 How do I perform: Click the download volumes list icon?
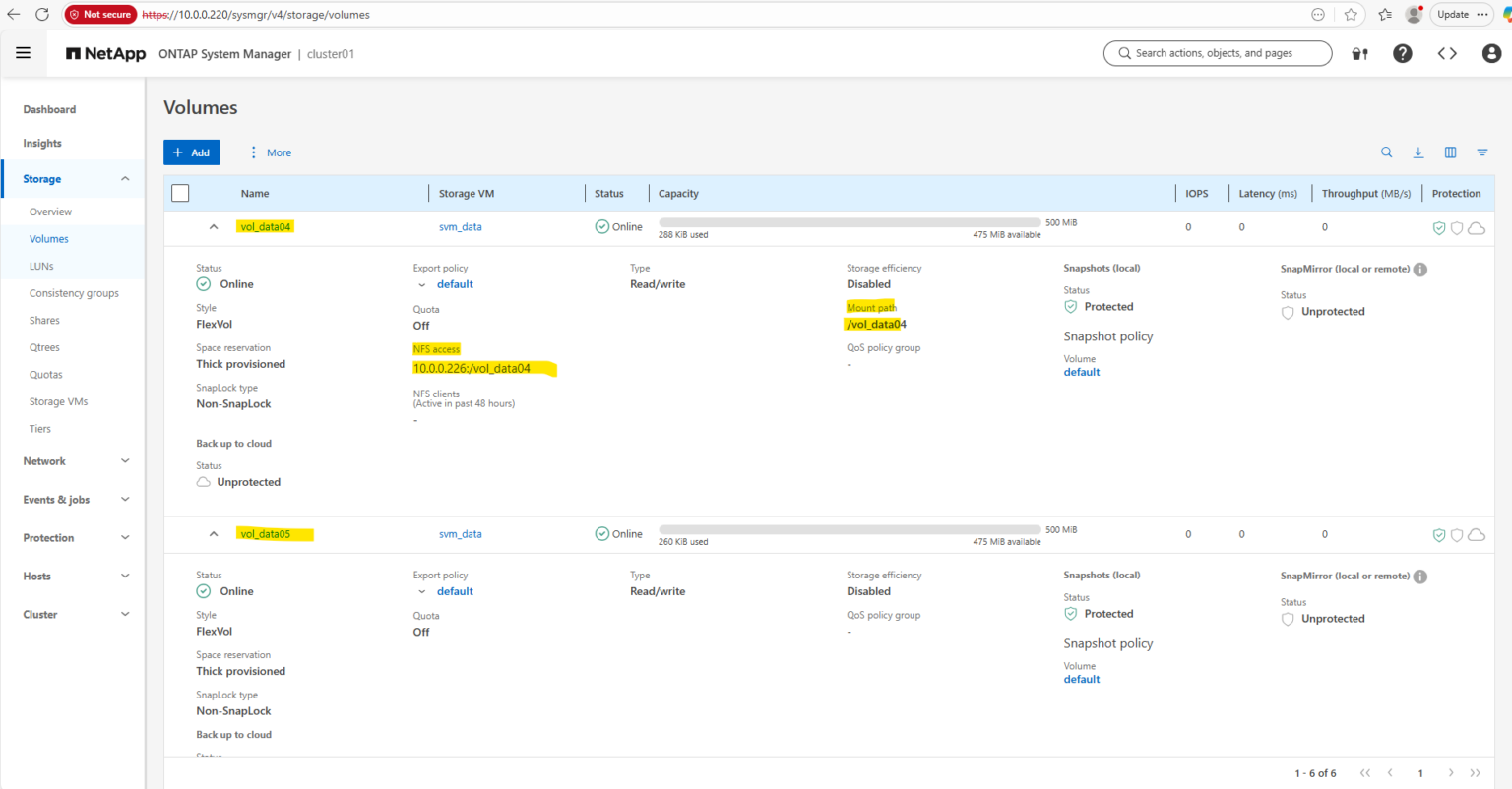pos(1417,152)
